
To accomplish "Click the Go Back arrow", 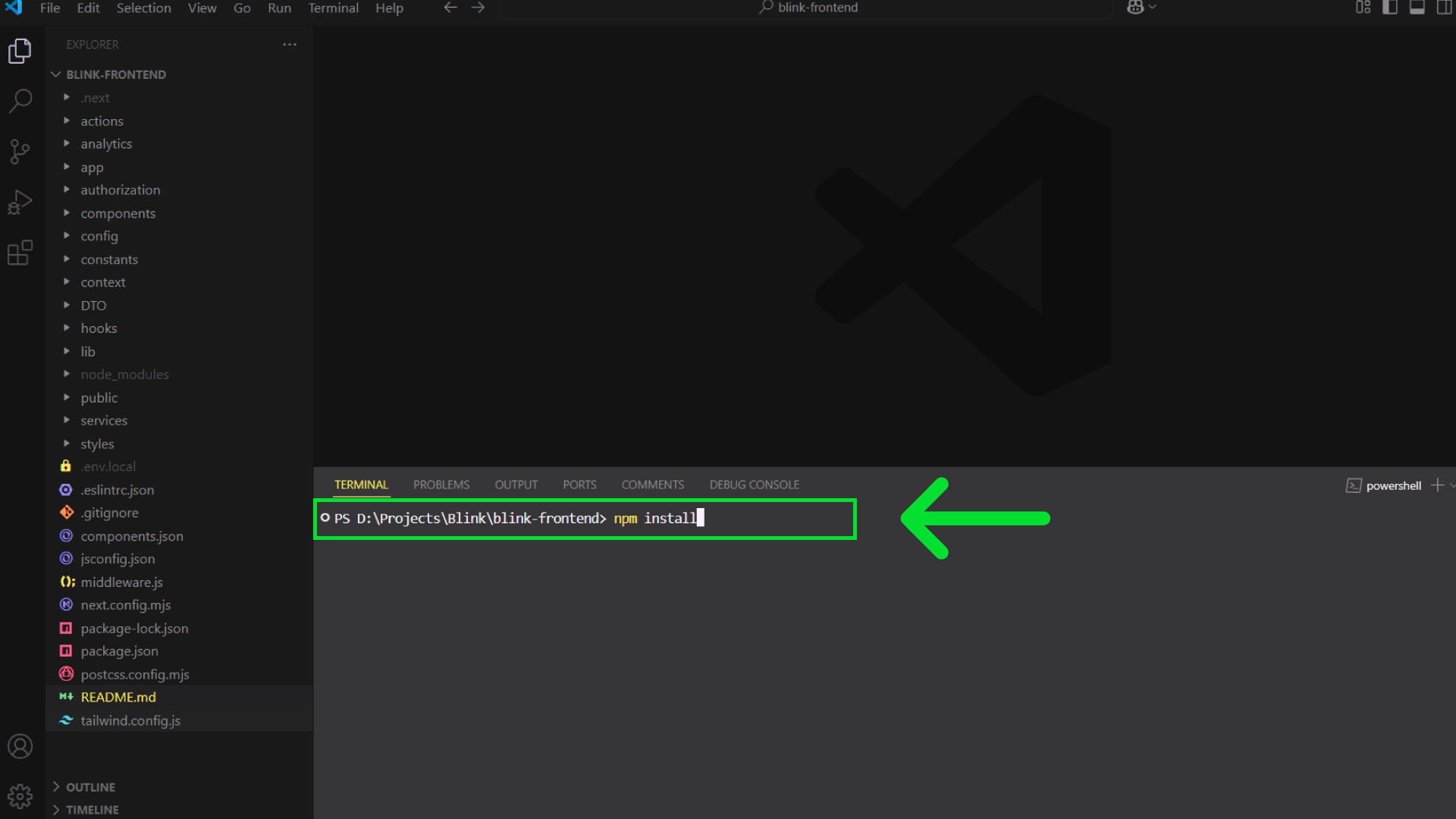I will 450,8.
